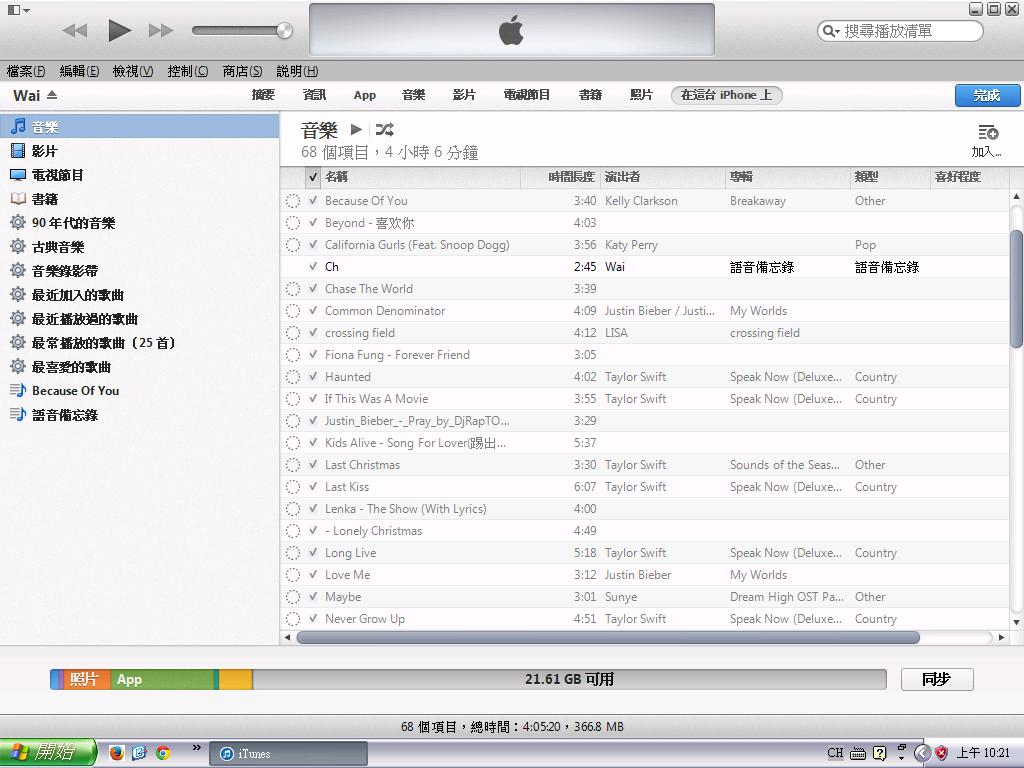The width and height of the screenshot is (1024, 768).
Task: Open the 音樂錄影帶 smart playlist
Action: coord(54,270)
